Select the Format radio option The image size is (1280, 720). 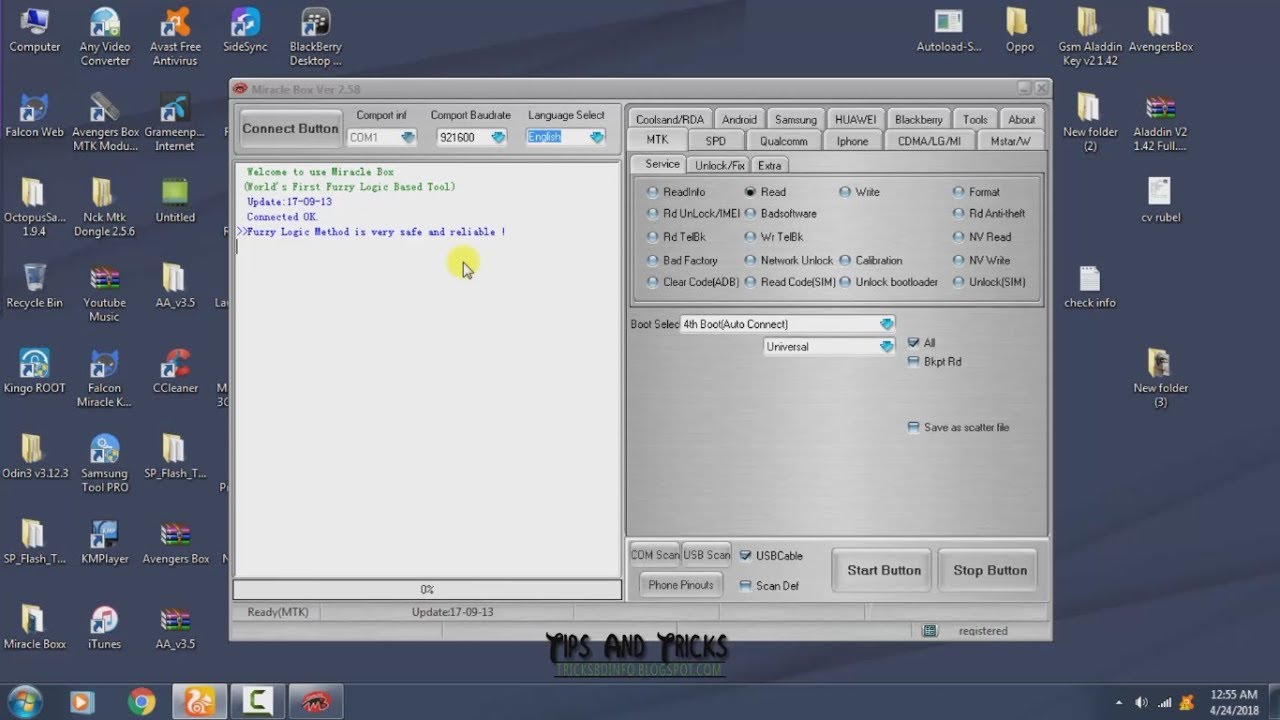point(976,192)
